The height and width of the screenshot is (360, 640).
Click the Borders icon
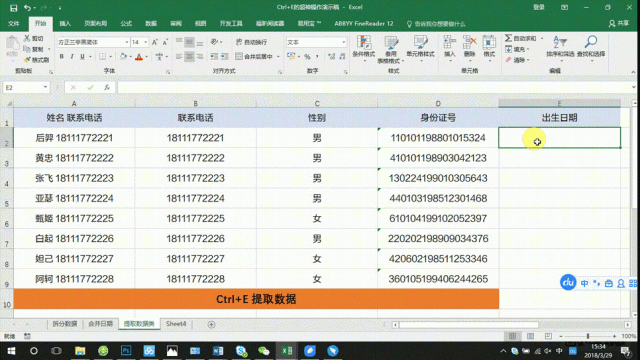coord(102,56)
